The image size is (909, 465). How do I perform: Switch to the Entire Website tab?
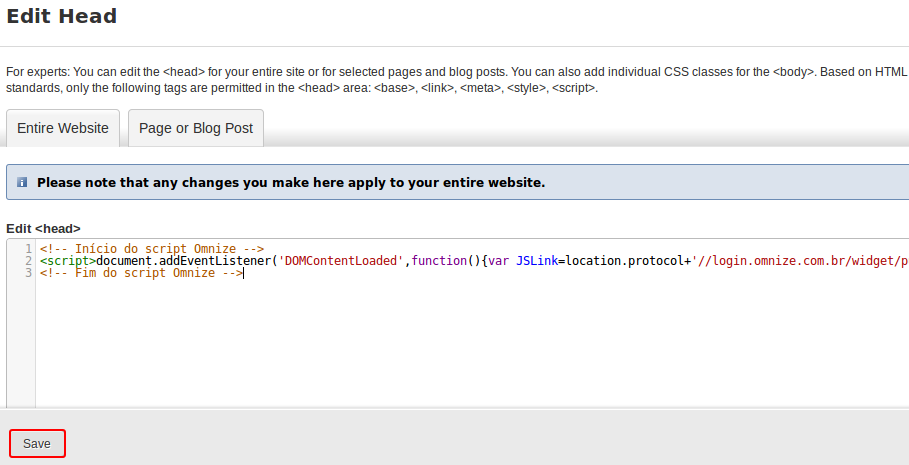[x=63, y=128]
